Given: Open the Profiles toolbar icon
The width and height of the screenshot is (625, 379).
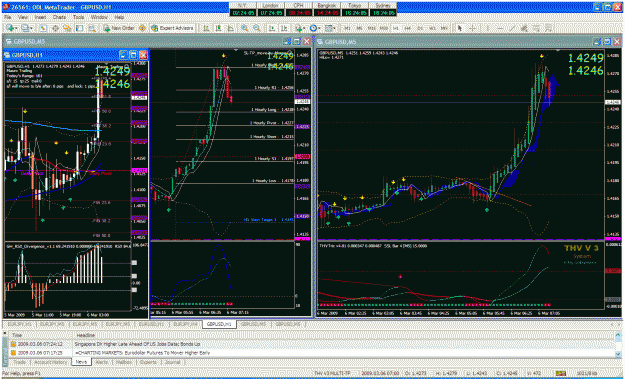Looking at the screenshot, I should coord(26,28).
